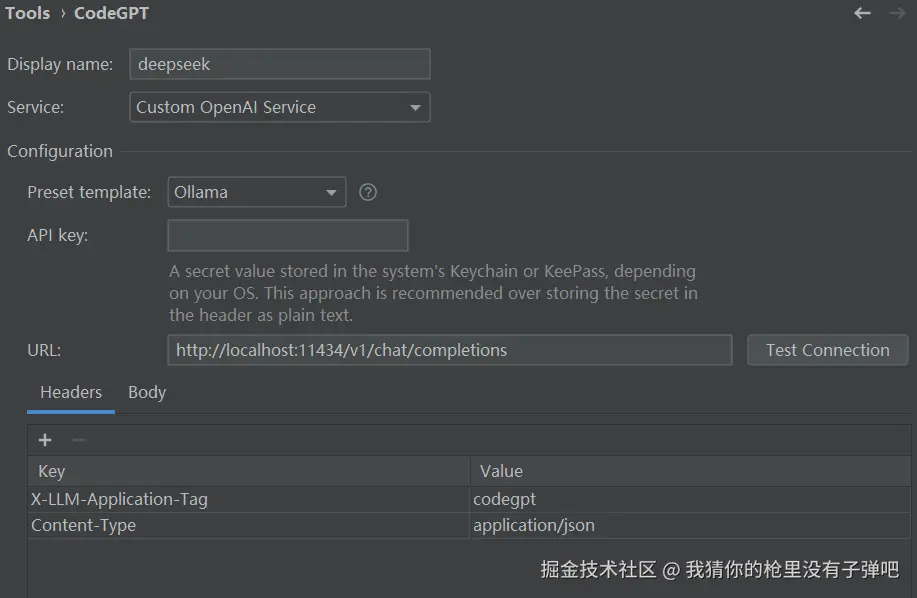Image resolution: width=917 pixels, height=598 pixels.
Task: Click the preset template help icon
Action: tap(368, 192)
